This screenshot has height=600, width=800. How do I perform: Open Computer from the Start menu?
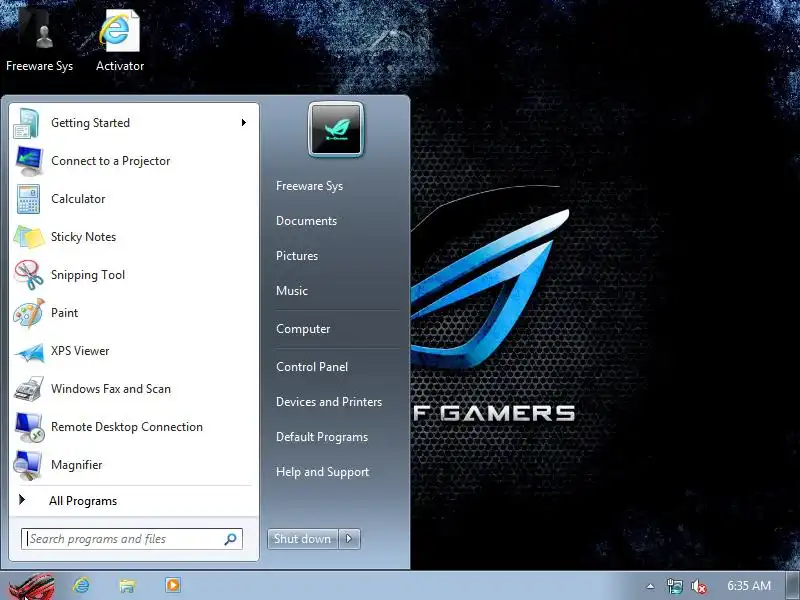click(303, 329)
